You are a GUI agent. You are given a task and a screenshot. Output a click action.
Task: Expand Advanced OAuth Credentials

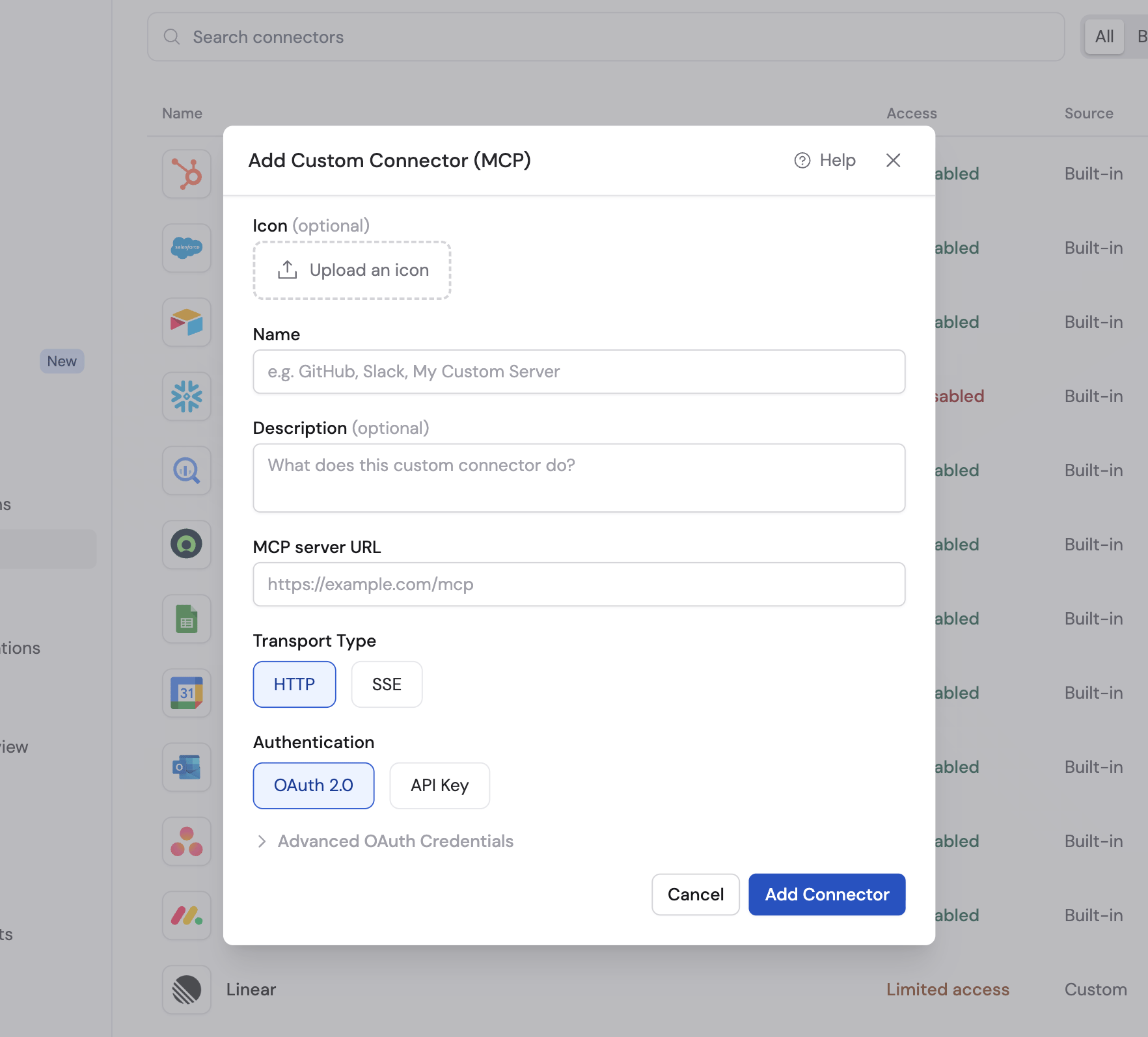point(386,841)
